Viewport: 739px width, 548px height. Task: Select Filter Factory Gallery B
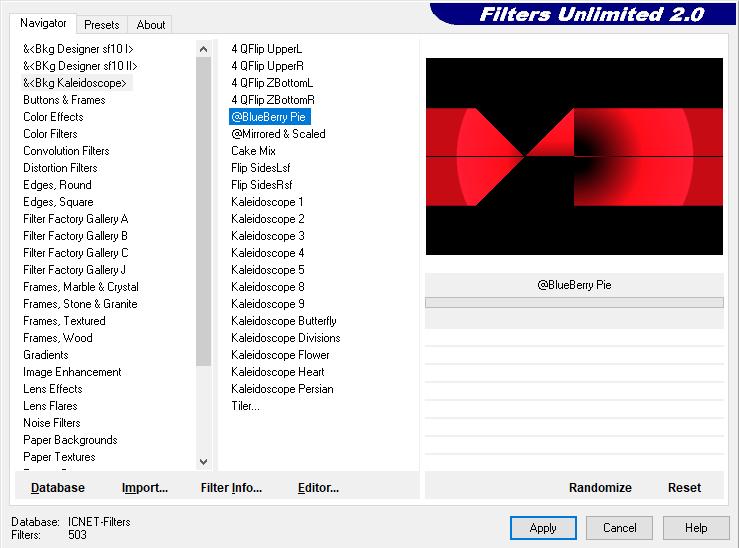click(75, 236)
